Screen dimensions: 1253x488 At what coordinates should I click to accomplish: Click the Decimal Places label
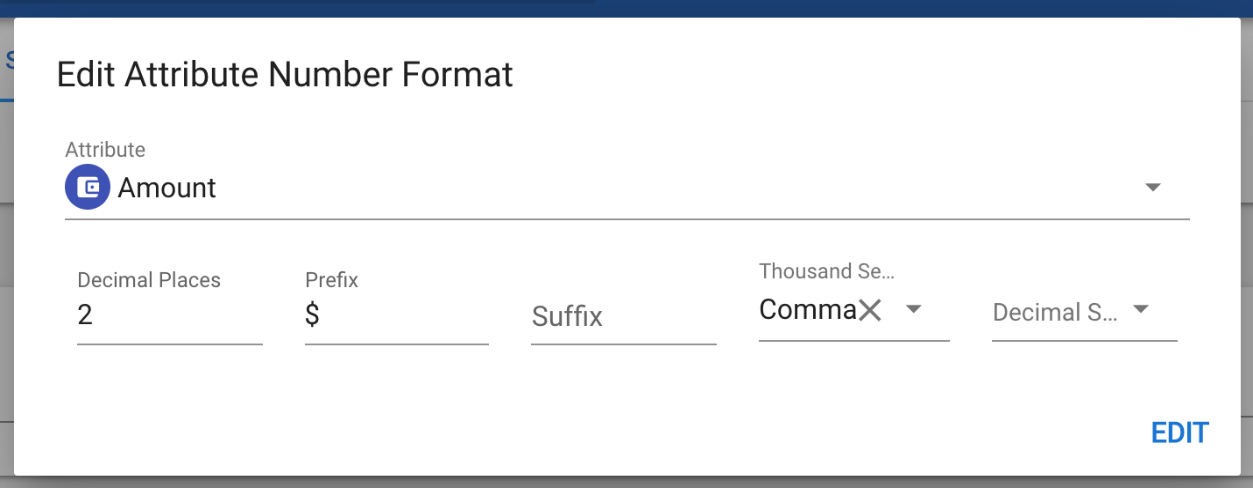[148, 280]
